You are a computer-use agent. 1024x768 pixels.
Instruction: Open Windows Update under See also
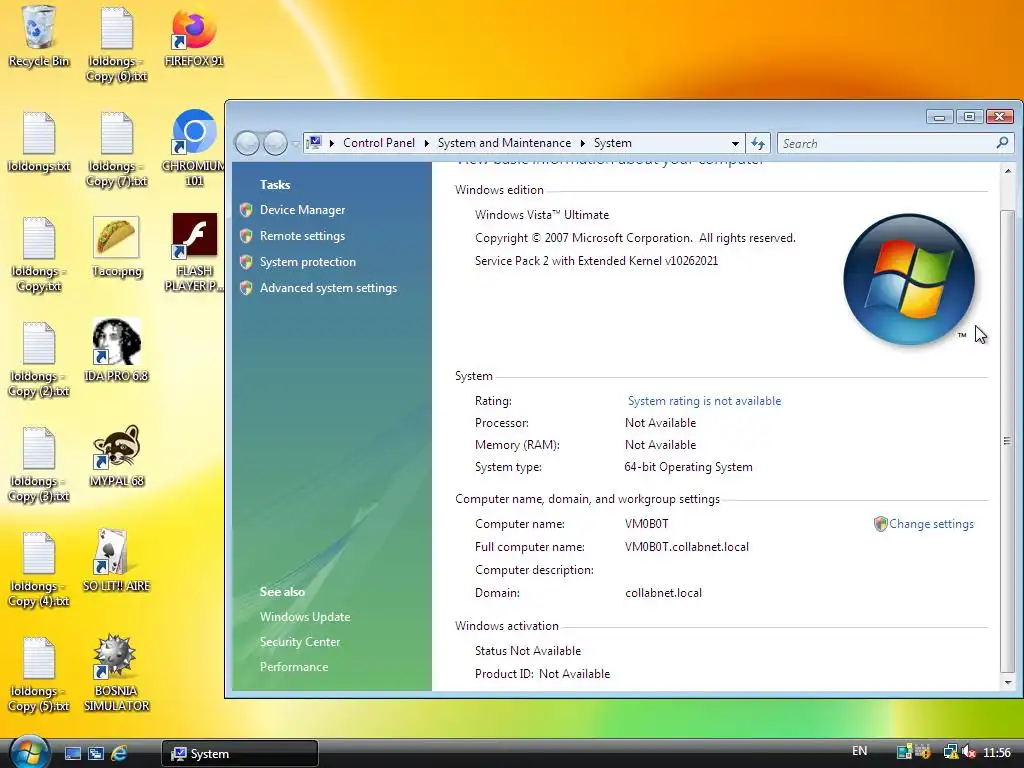[305, 617]
